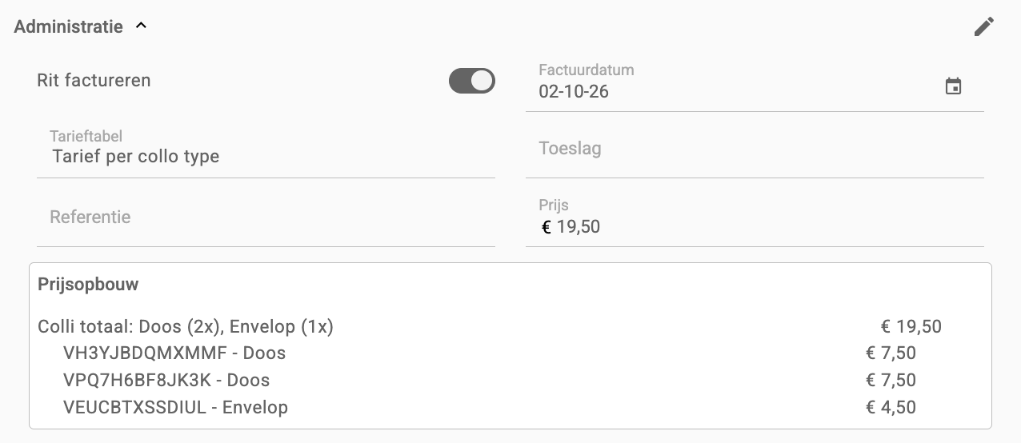Click the Referentie input field
The width and height of the screenshot is (1021, 443).
click(266, 219)
